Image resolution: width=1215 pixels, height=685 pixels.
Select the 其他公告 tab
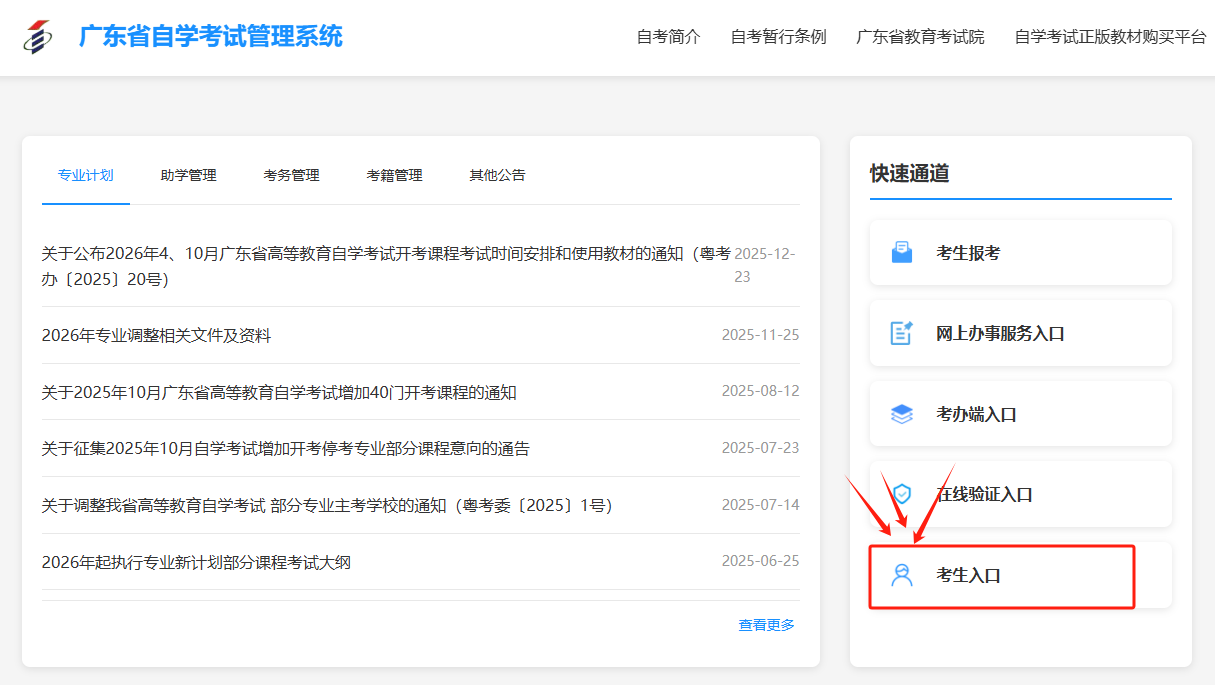(497, 175)
